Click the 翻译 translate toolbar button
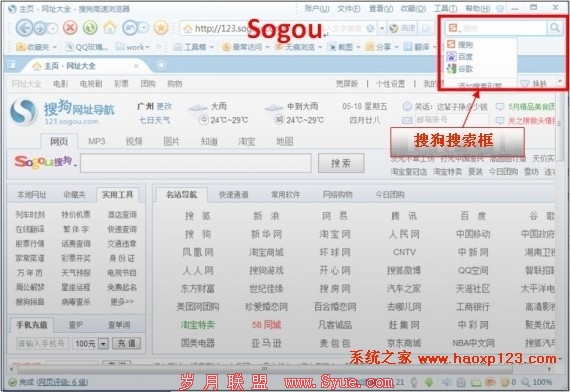Screen dimensions: 570x392 [416, 47]
